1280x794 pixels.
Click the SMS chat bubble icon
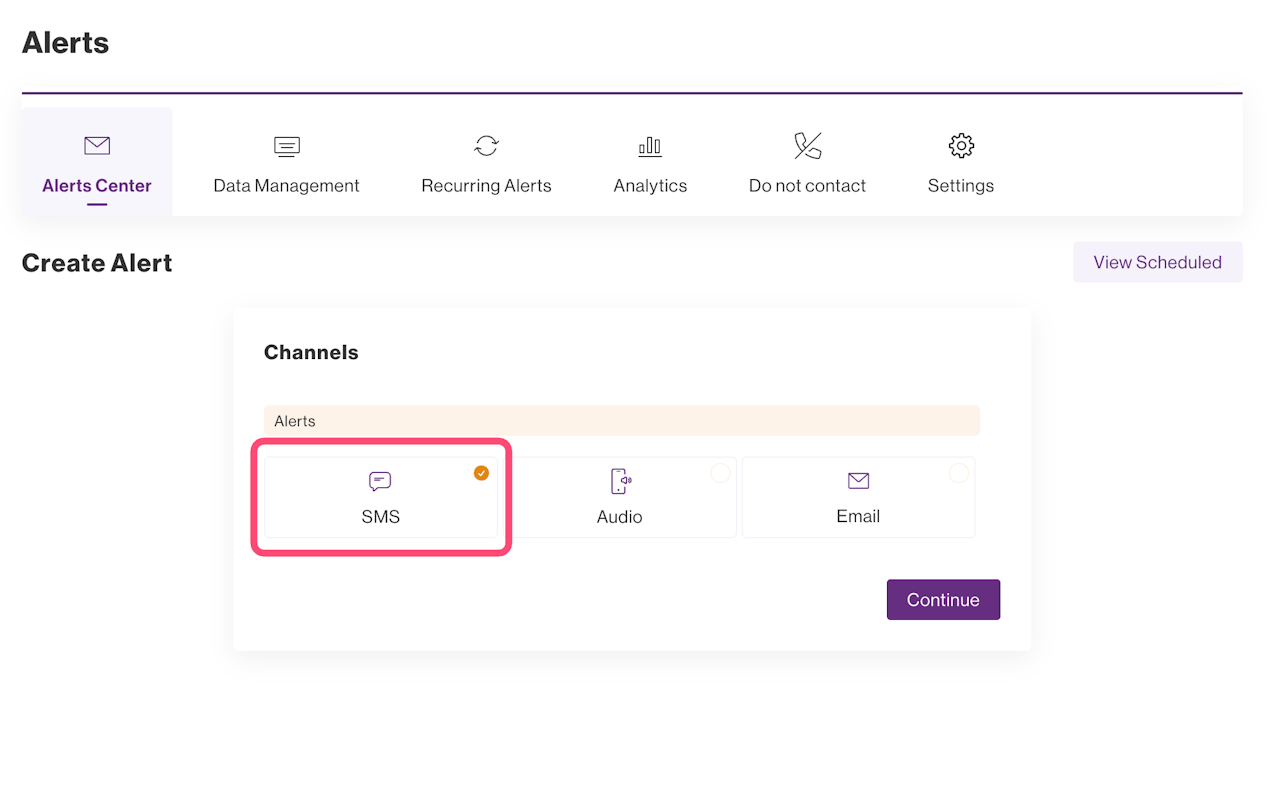(380, 482)
